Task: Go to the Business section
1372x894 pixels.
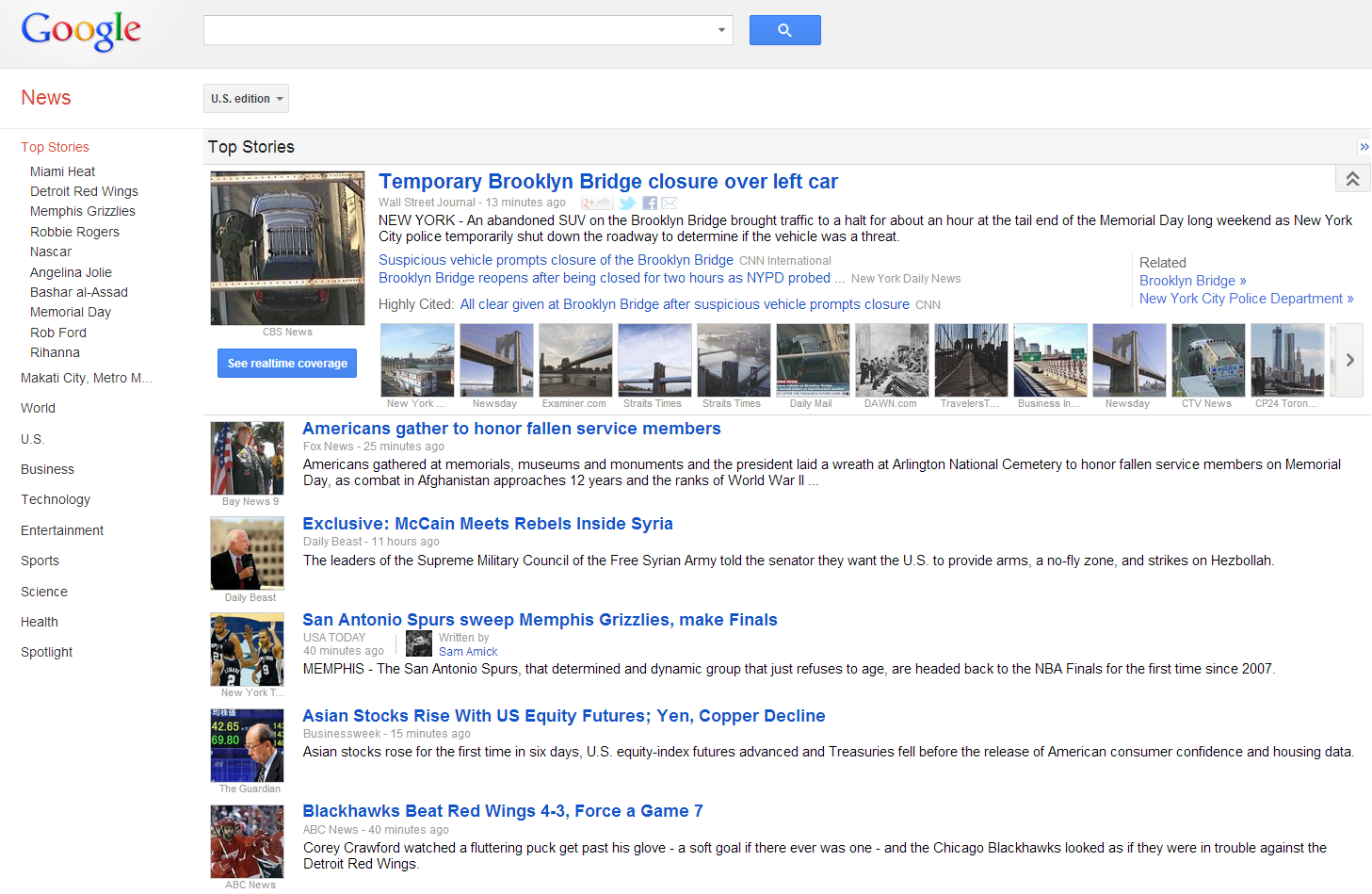Action: point(47,469)
